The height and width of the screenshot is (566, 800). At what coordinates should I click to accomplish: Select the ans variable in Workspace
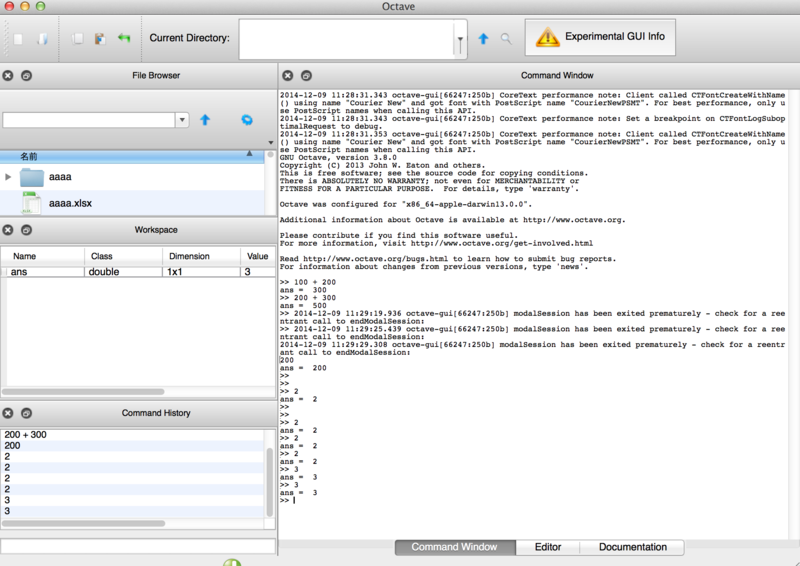pyautogui.click(x=19, y=272)
